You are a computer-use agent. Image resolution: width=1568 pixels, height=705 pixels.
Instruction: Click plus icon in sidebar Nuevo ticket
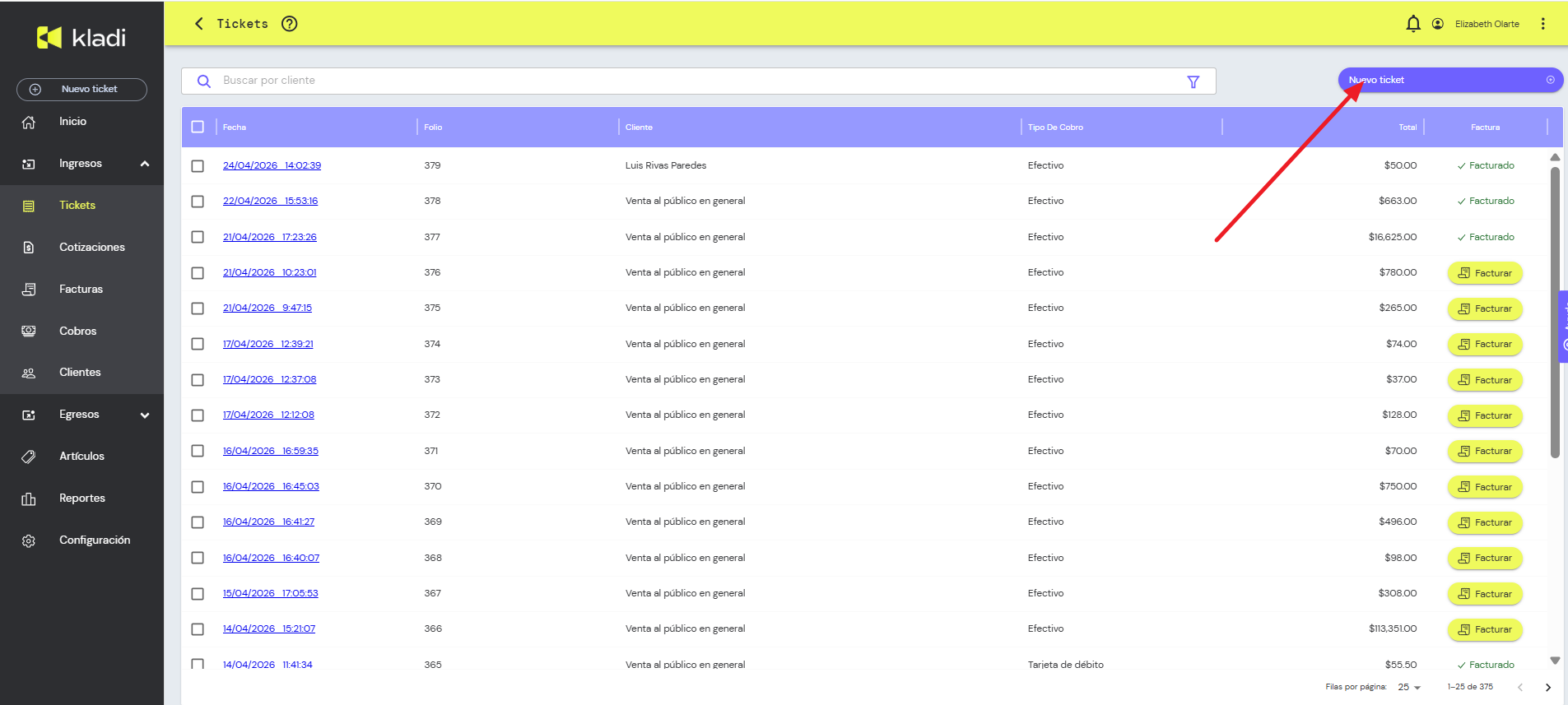click(x=35, y=89)
